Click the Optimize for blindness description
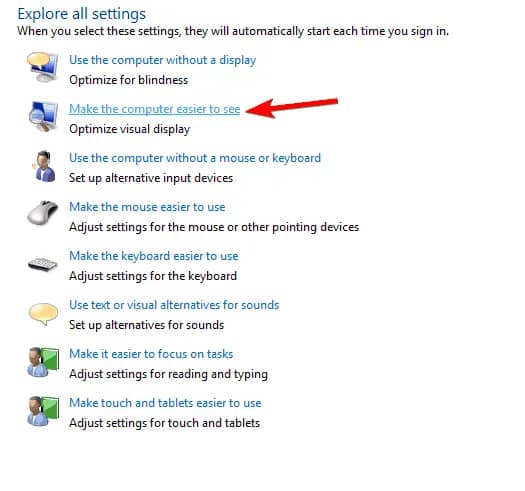 (x=129, y=80)
